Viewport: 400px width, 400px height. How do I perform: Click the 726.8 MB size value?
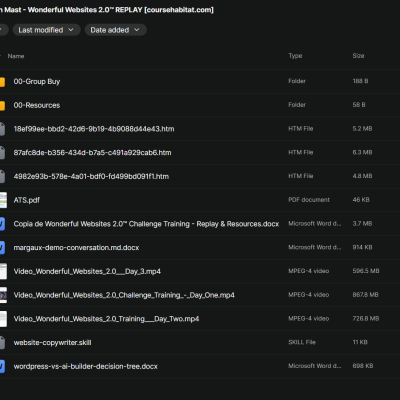pos(366,318)
